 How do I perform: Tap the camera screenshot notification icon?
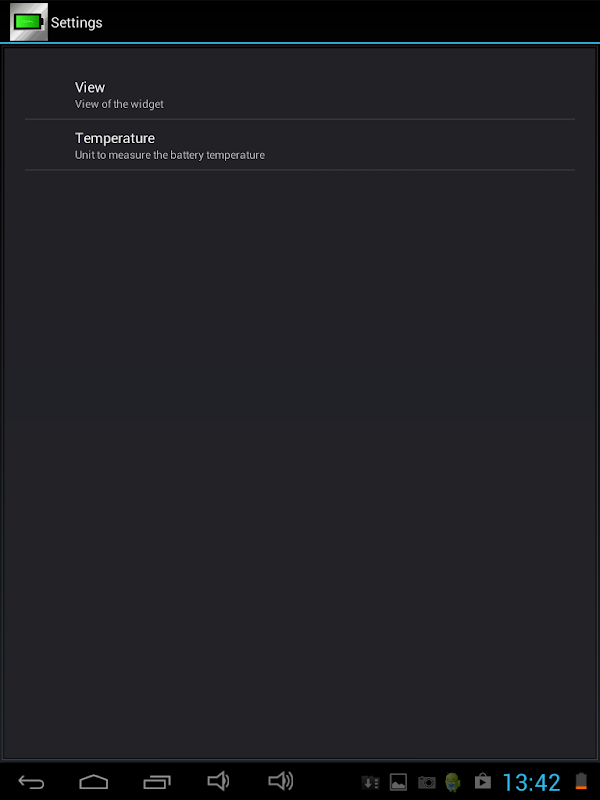(426, 782)
